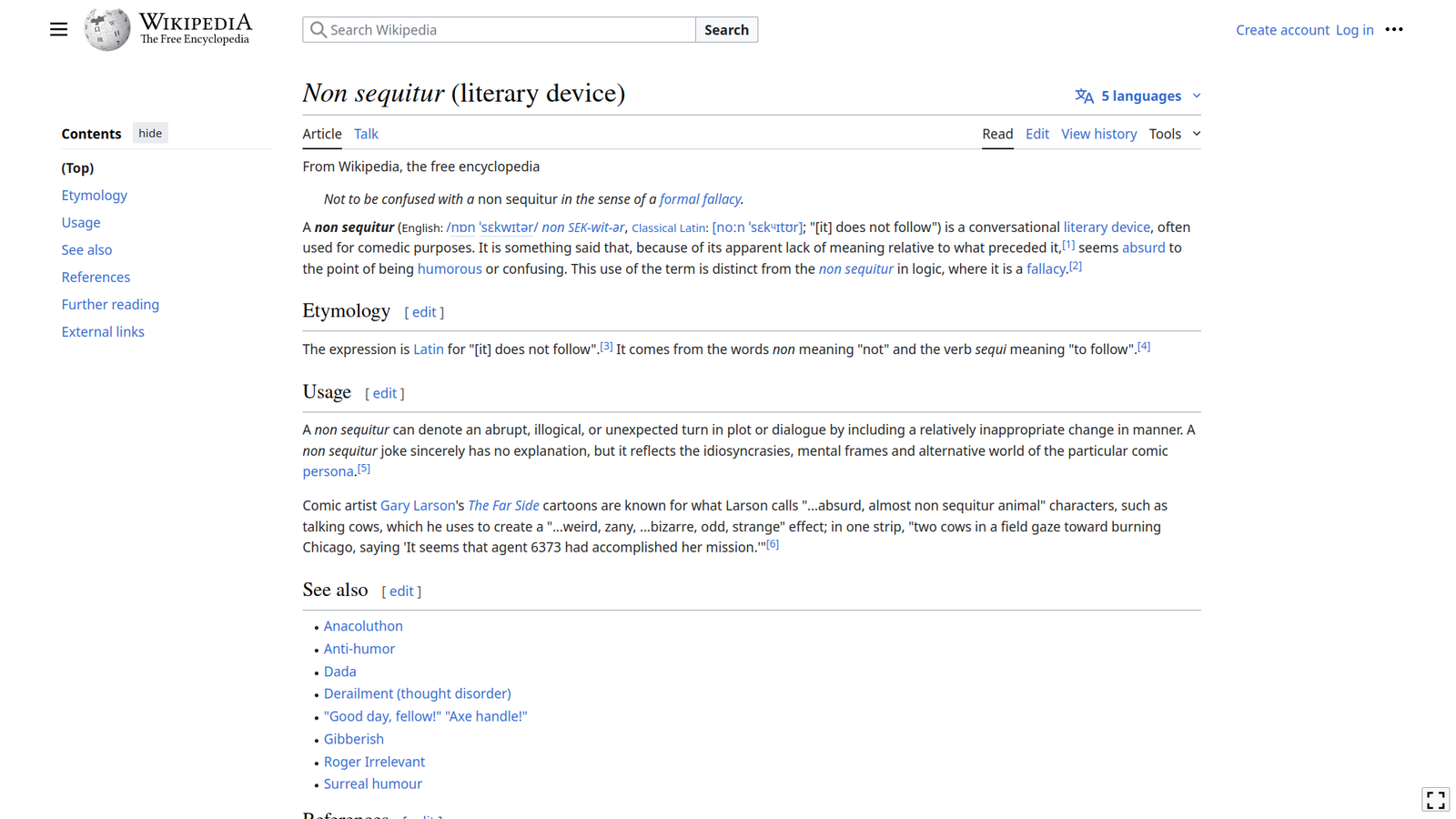The image size is (1456, 819).
Task: Edit the Etymology section
Action: coord(424,312)
